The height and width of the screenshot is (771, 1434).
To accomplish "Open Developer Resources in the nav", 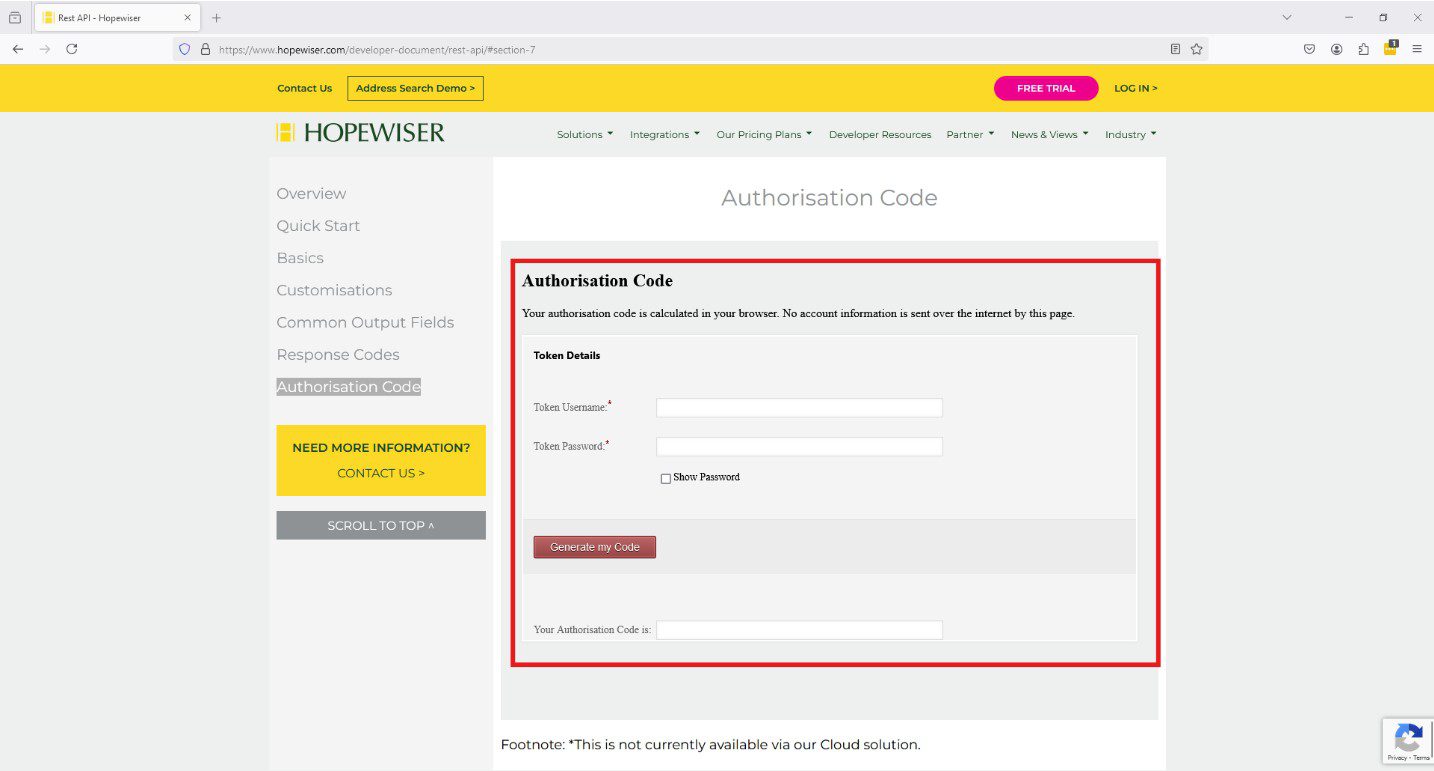I will tap(880, 135).
